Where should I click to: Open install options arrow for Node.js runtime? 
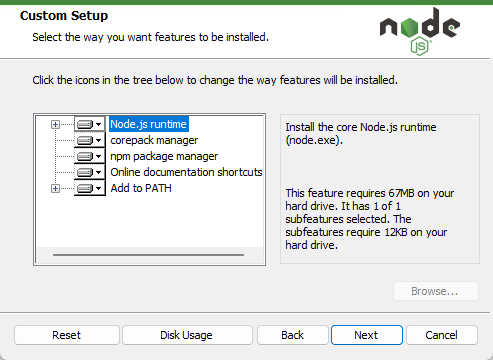98,125
